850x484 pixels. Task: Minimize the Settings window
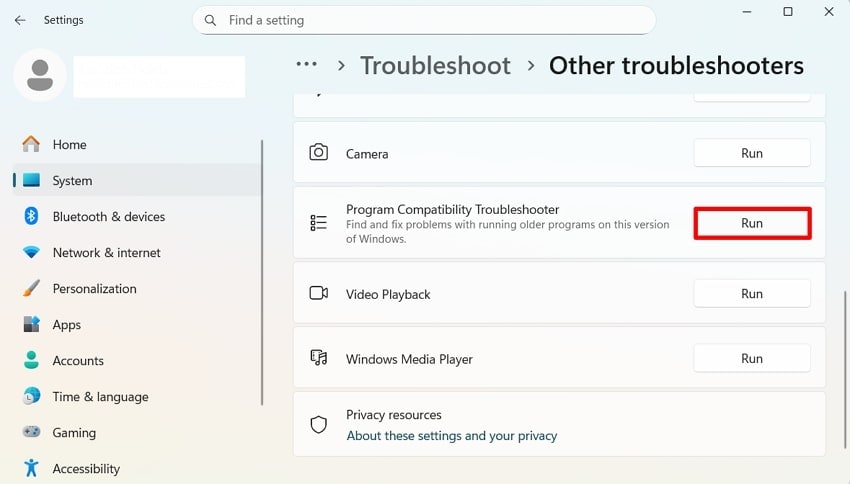[746, 11]
